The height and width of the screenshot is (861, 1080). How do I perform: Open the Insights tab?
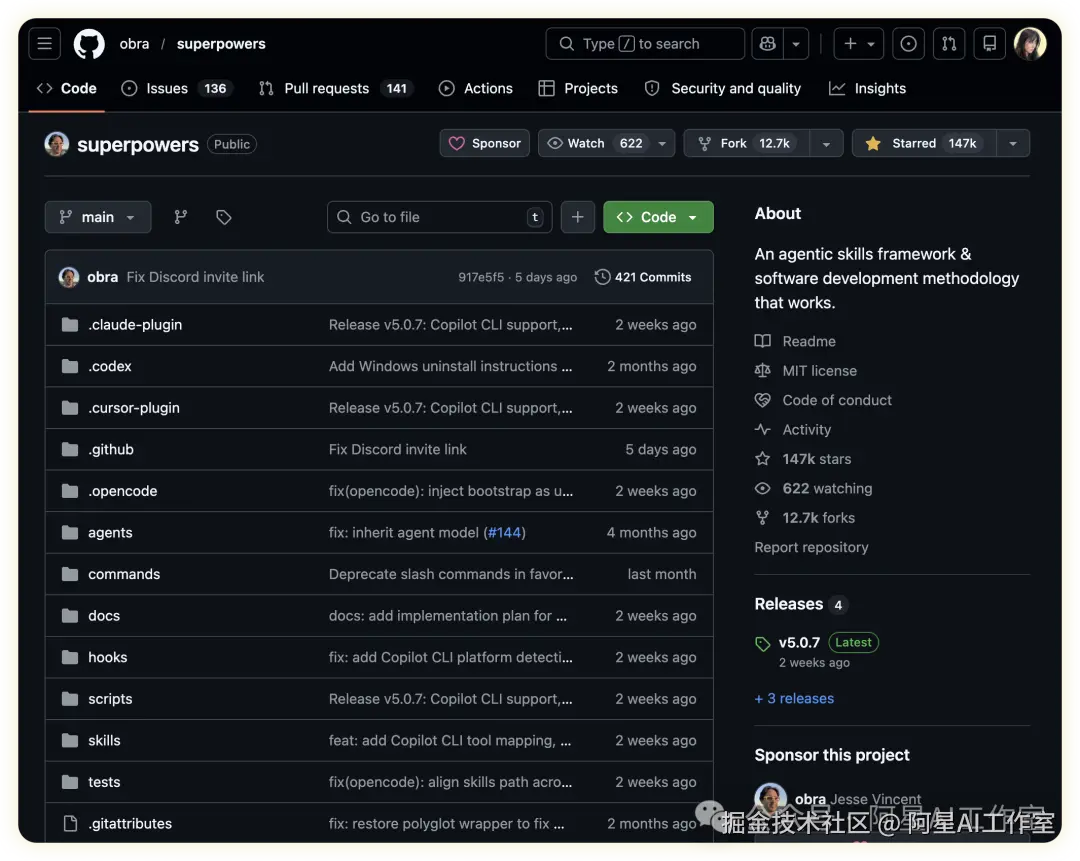click(867, 88)
